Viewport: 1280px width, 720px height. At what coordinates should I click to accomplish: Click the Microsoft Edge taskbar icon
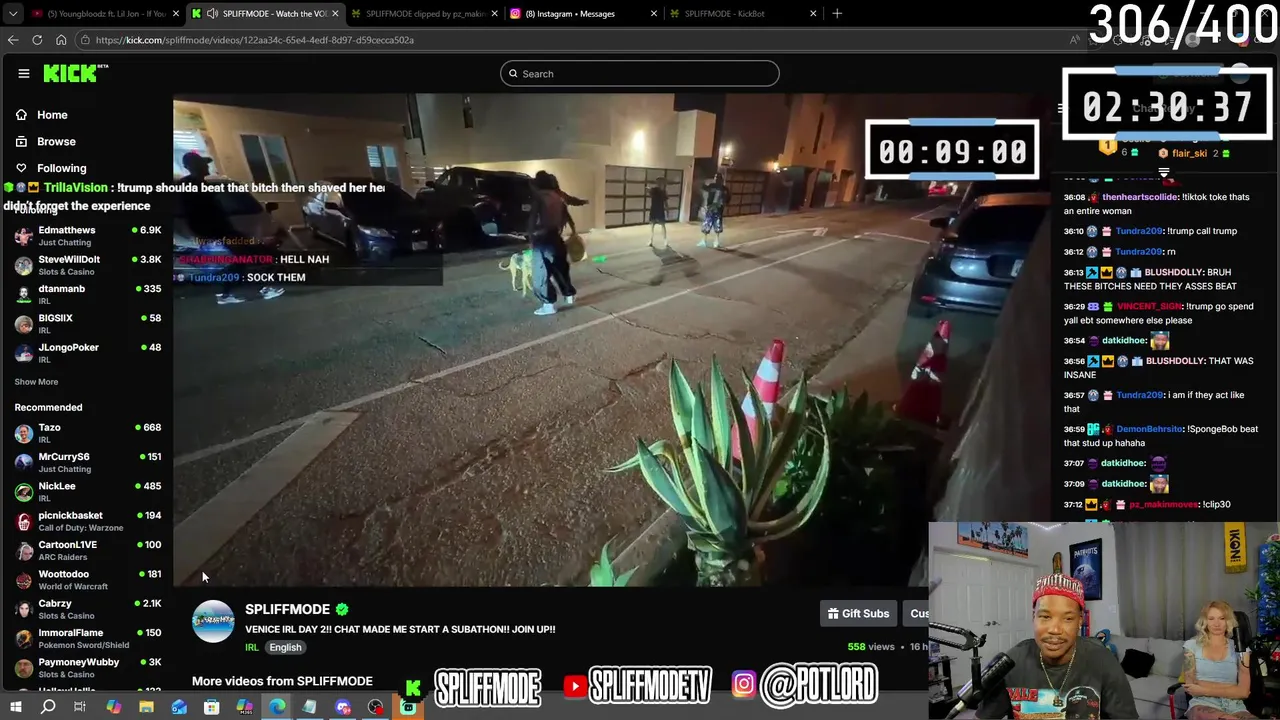pyautogui.click(x=277, y=707)
